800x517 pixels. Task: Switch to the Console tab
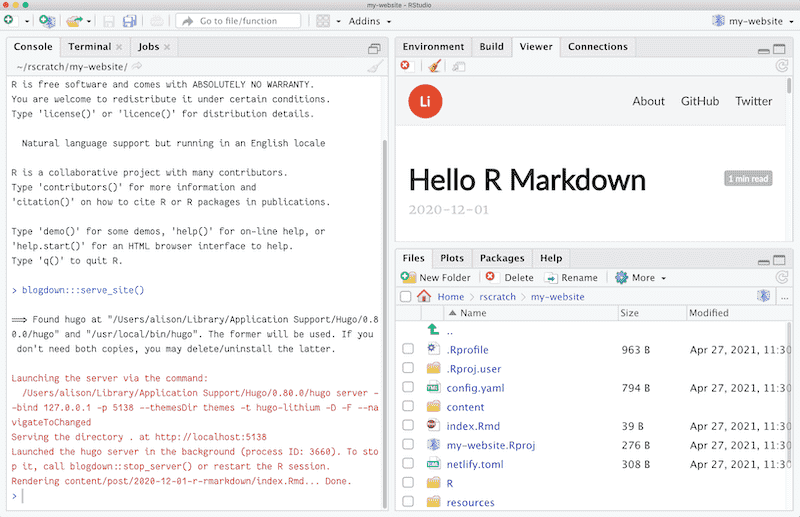[x=33, y=46]
